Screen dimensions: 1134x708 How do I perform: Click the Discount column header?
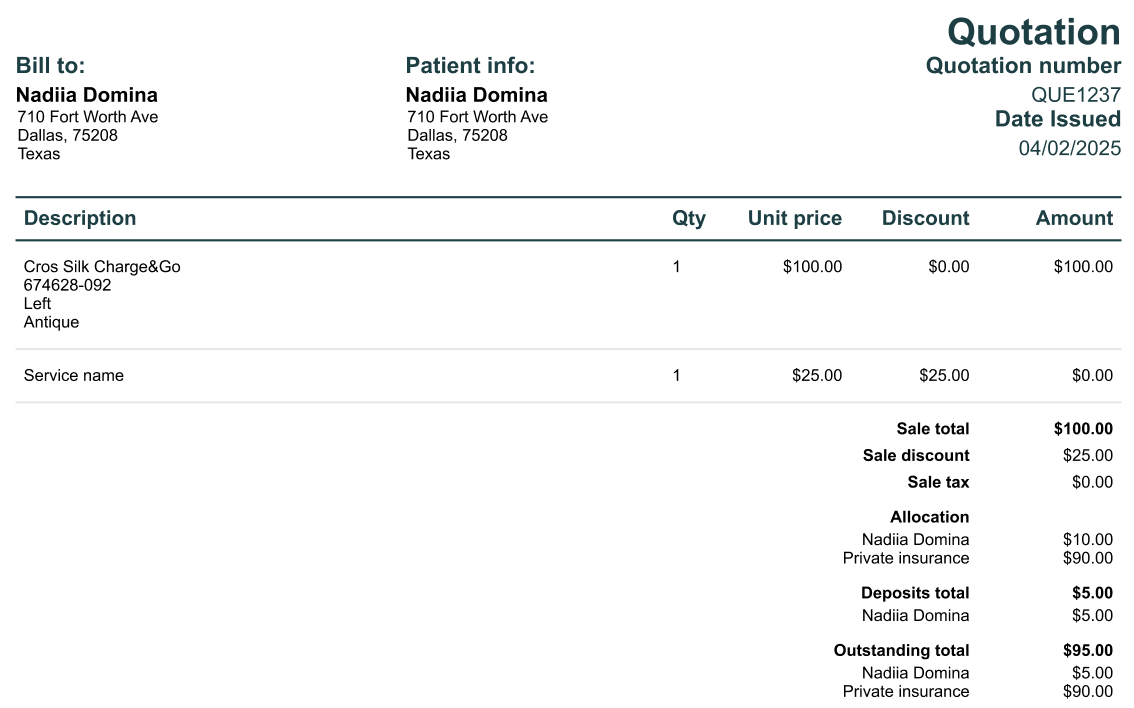[x=926, y=218]
